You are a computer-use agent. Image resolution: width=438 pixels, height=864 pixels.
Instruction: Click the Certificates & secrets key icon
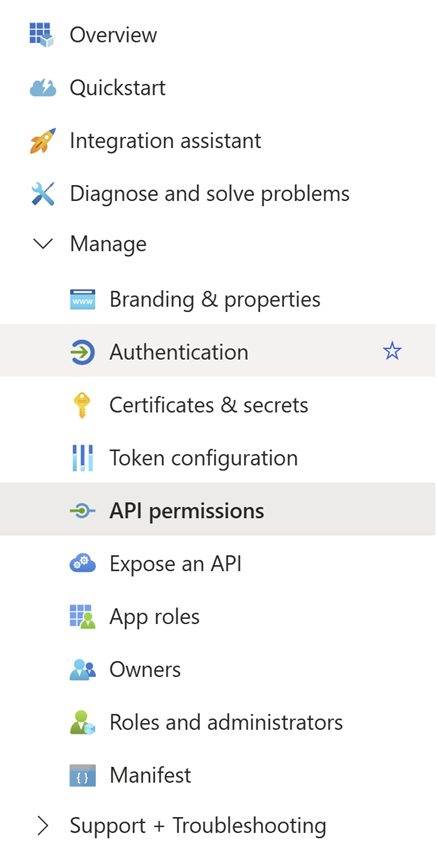pos(82,405)
